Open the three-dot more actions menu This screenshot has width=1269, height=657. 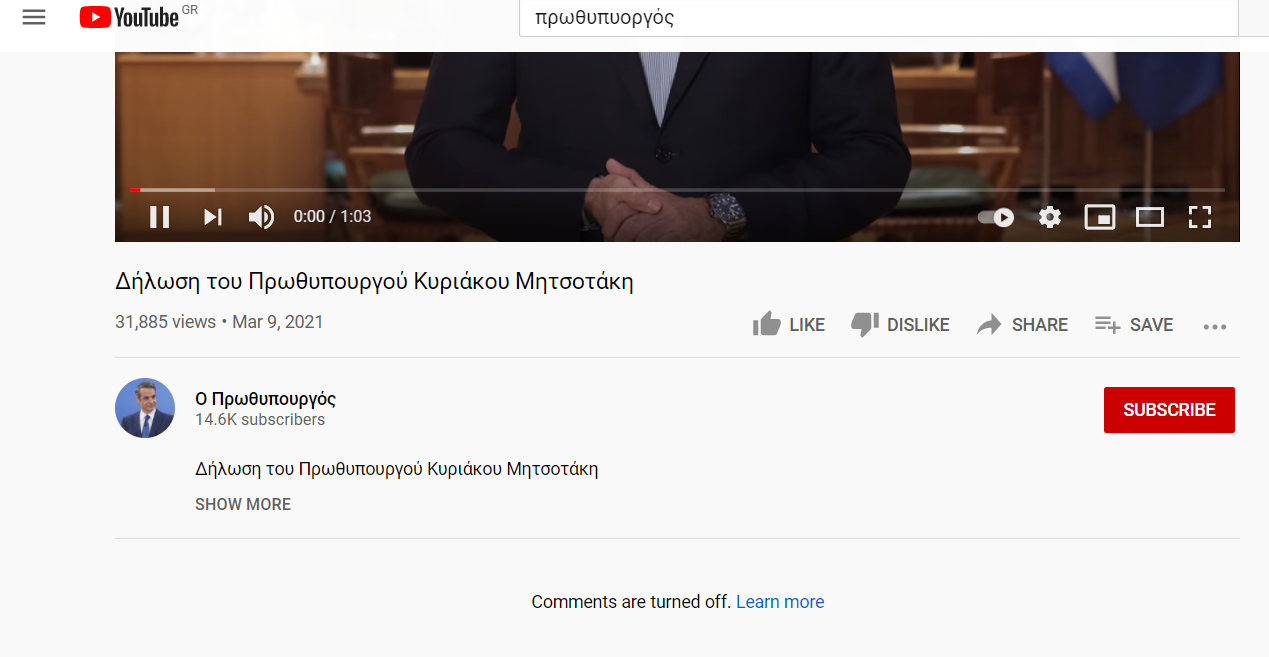[1214, 326]
